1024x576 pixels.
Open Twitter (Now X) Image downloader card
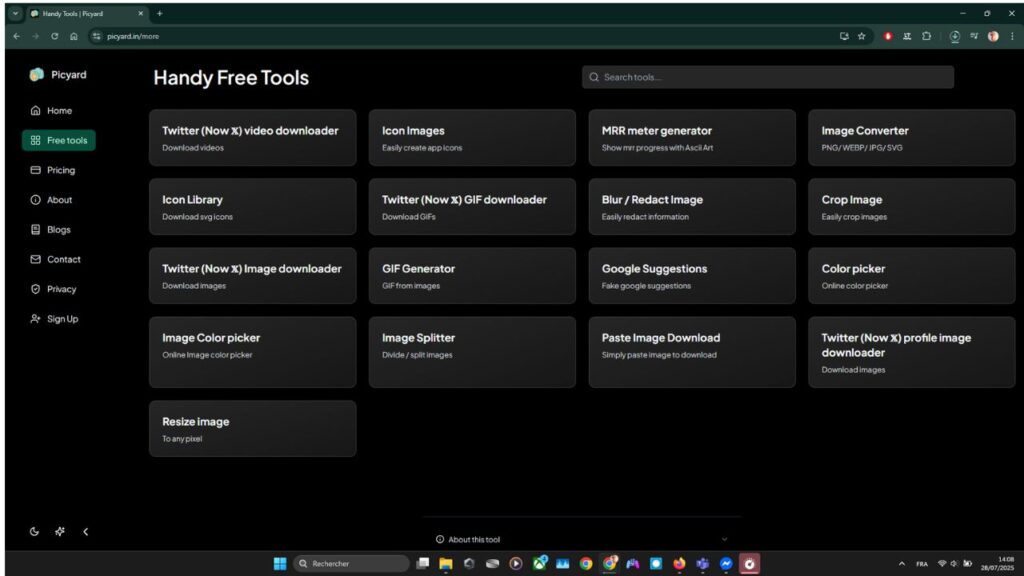pyautogui.click(x=253, y=276)
